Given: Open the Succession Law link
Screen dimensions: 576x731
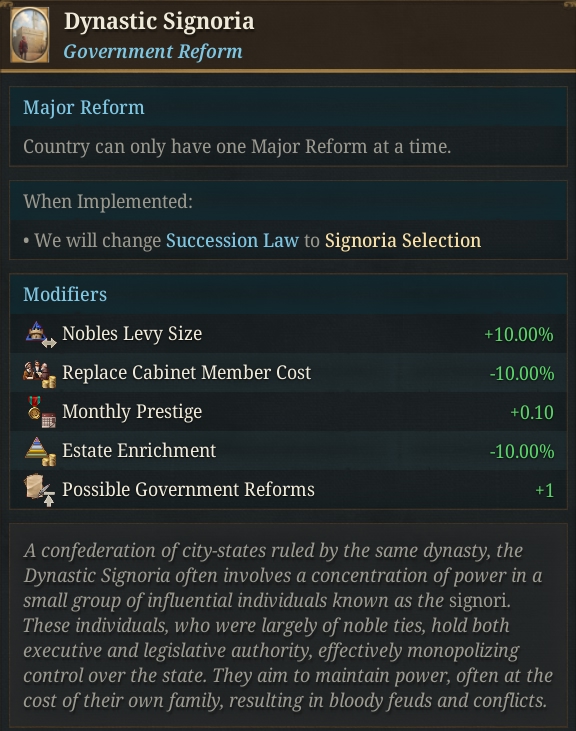Looking at the screenshot, I should (232, 241).
